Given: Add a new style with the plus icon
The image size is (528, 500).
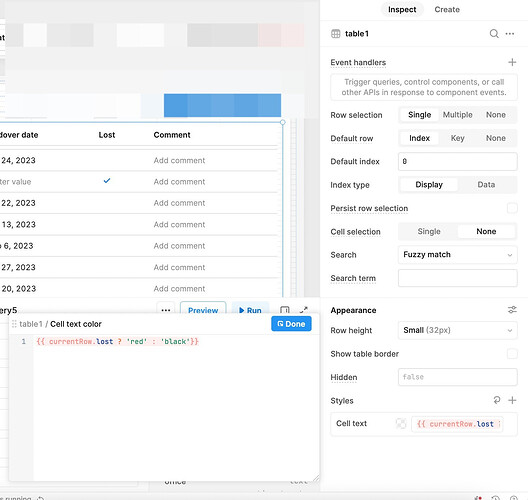Looking at the screenshot, I should tap(512, 400).
